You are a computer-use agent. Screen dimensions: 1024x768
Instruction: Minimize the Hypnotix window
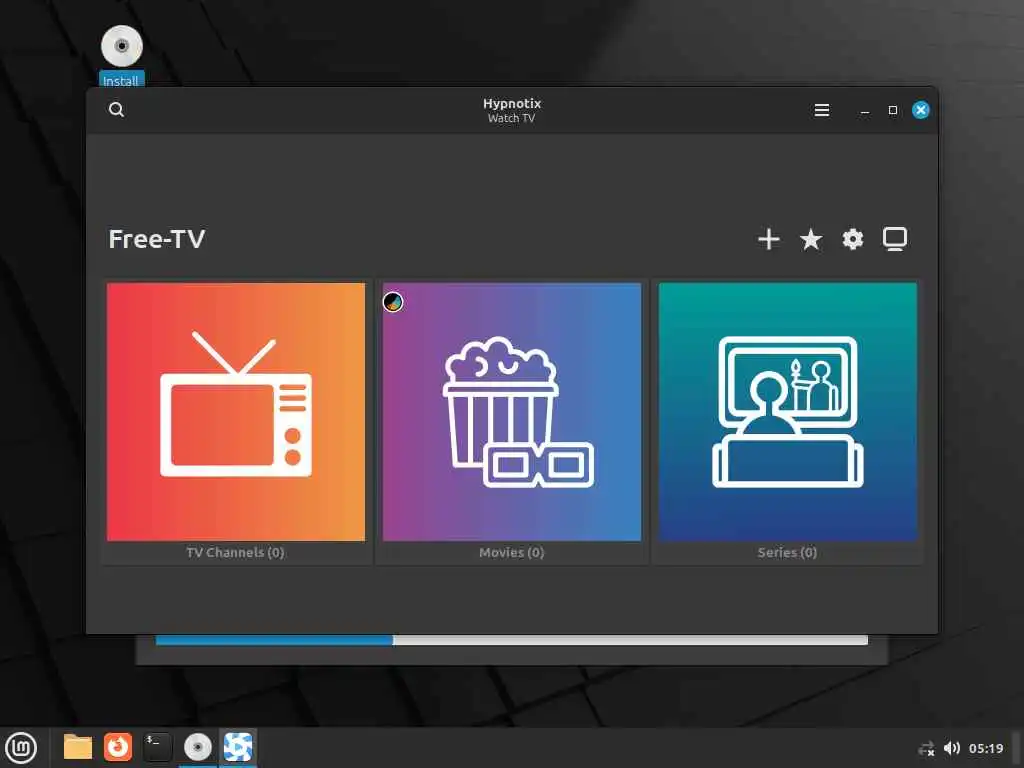(x=865, y=110)
